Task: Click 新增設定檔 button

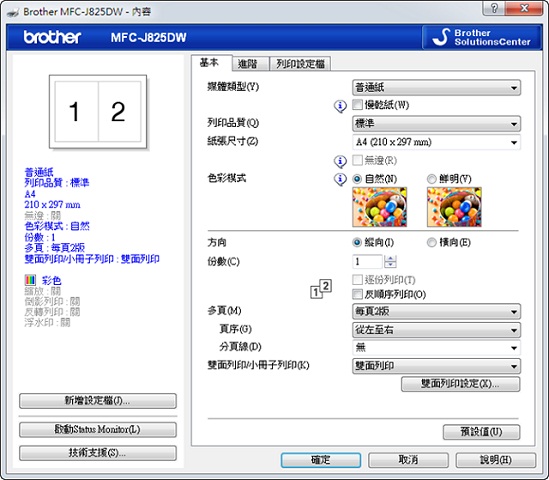Action: 98,401
